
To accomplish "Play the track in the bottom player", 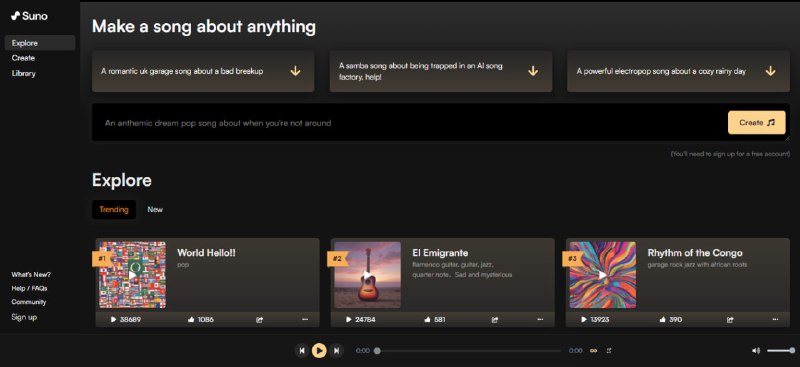I will click(319, 351).
